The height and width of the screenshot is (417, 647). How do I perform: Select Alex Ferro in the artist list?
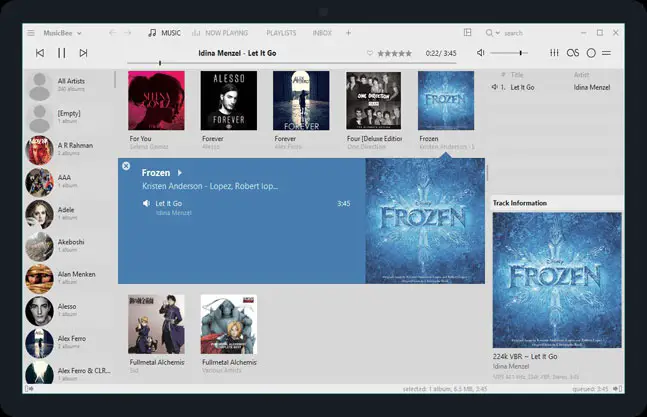point(69,343)
